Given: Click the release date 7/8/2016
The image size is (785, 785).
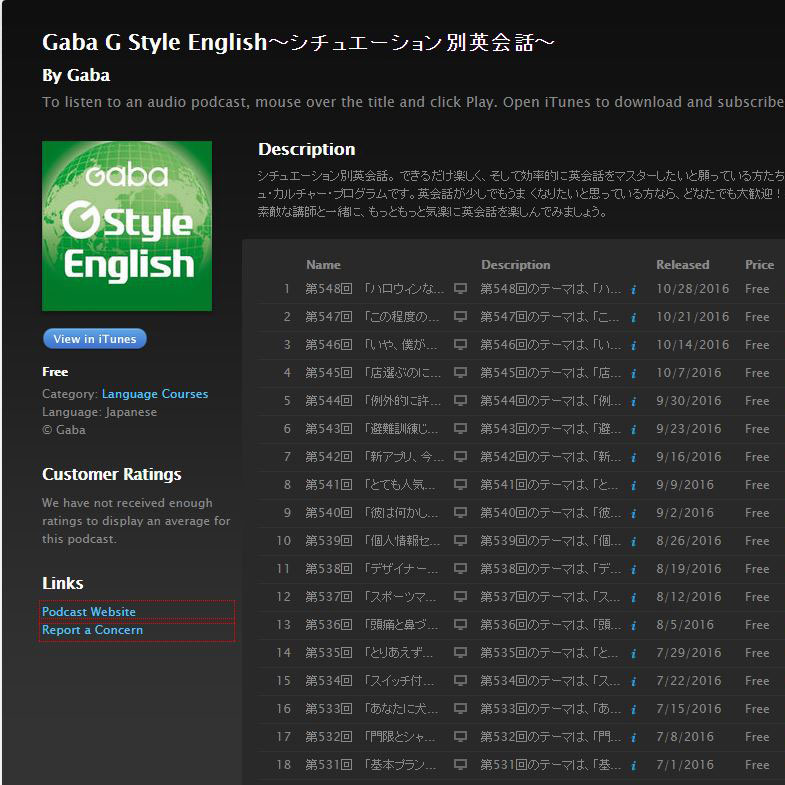Looking at the screenshot, I should click(684, 737).
